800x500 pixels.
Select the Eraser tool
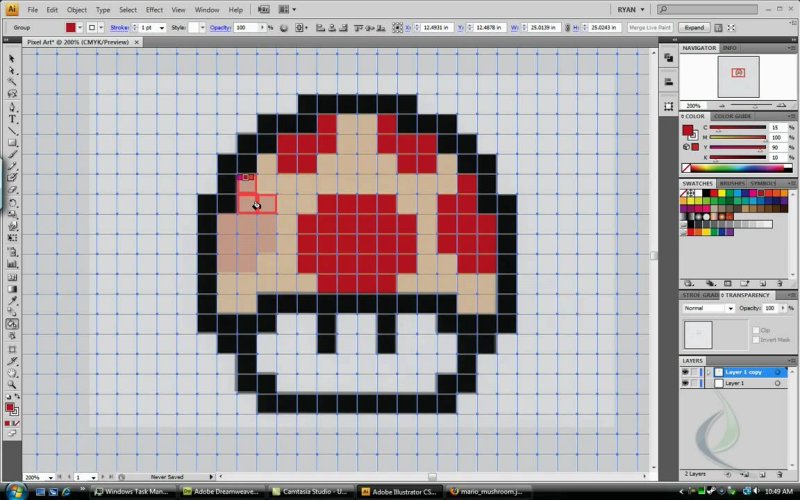click(x=12, y=190)
